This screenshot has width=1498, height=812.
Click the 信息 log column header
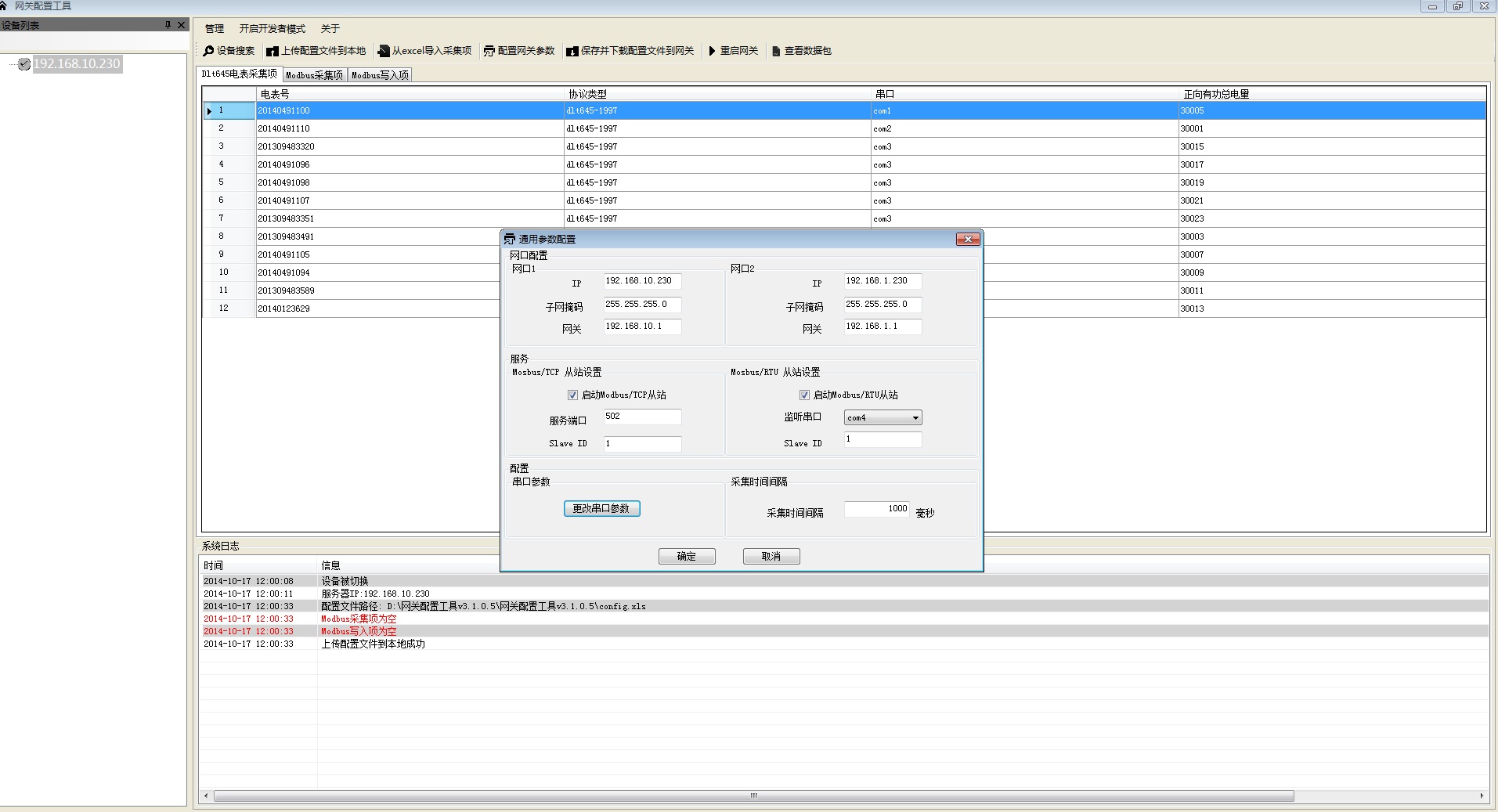tap(903, 565)
